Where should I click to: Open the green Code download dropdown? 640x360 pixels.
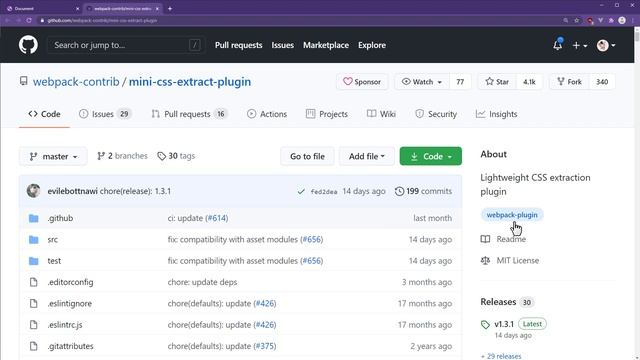431,156
